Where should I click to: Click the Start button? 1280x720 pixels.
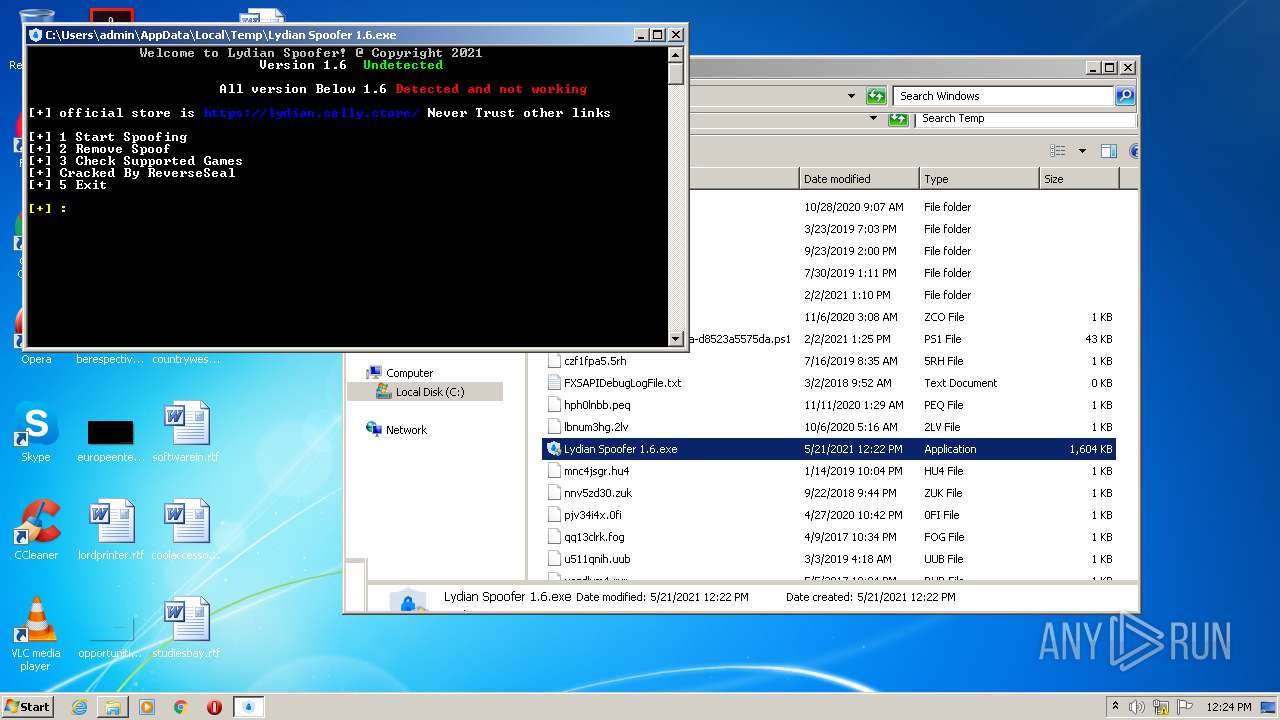click(27, 707)
